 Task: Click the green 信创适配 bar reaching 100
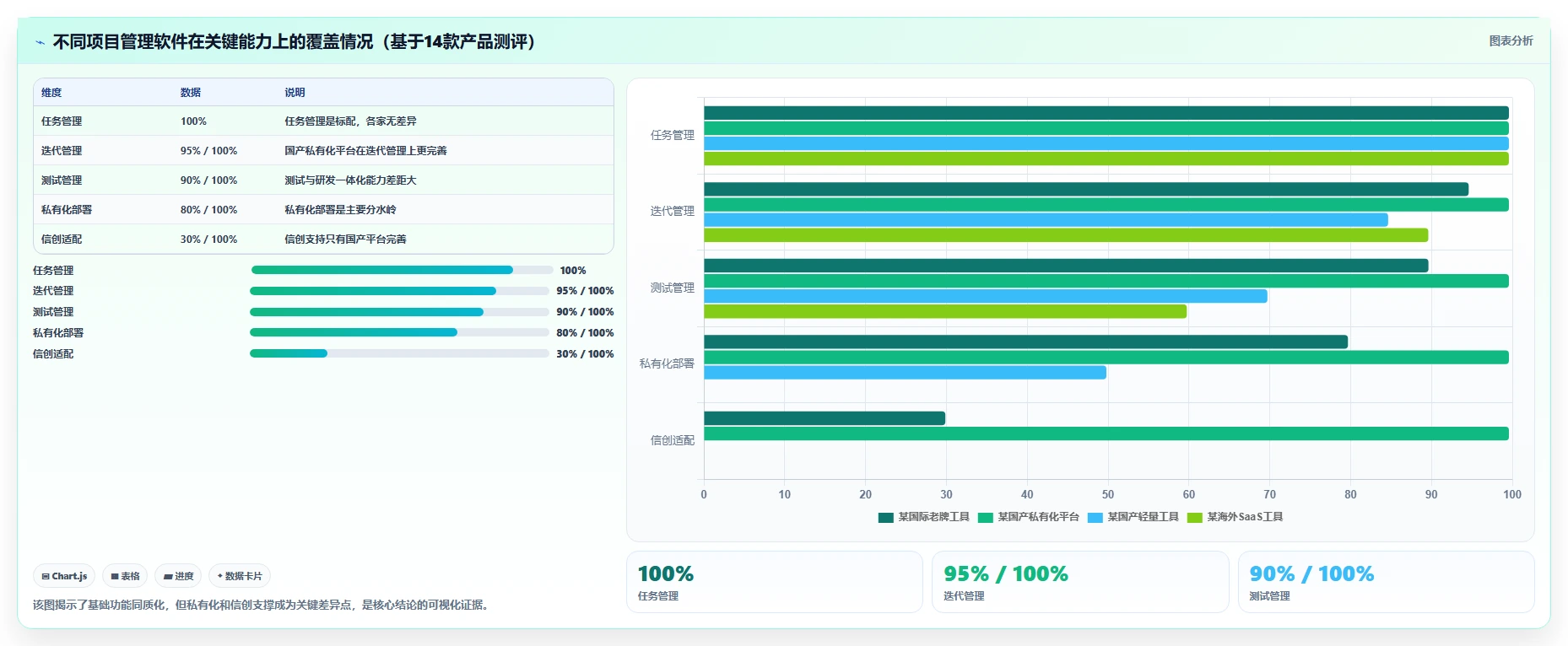click(1106, 433)
